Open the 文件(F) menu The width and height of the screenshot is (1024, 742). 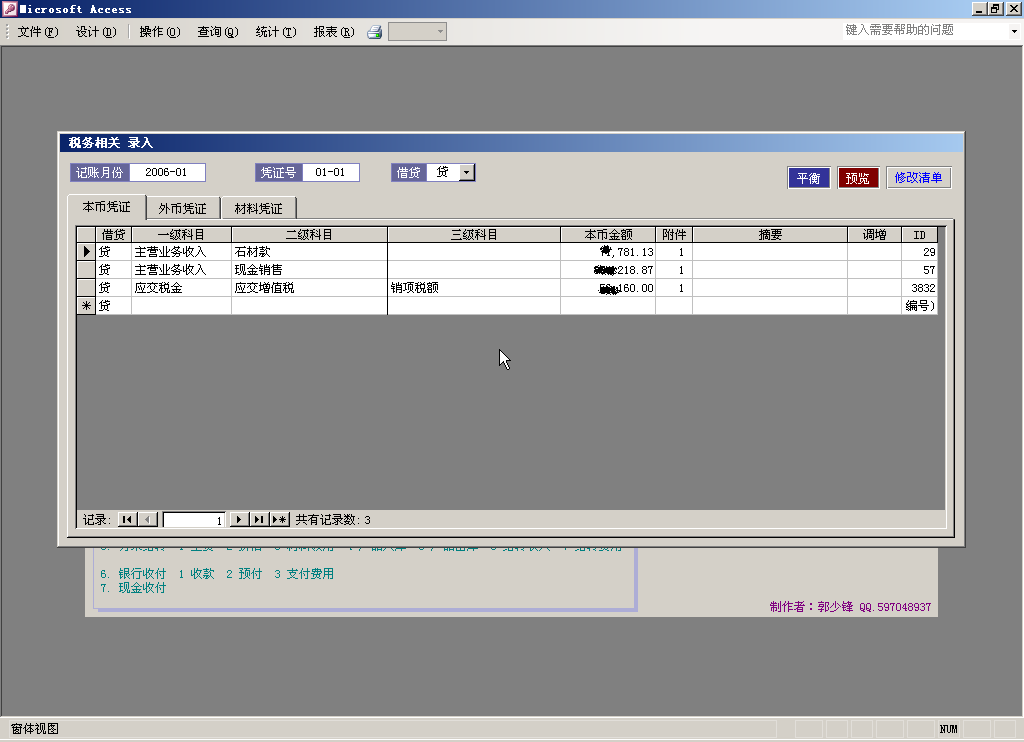[38, 32]
